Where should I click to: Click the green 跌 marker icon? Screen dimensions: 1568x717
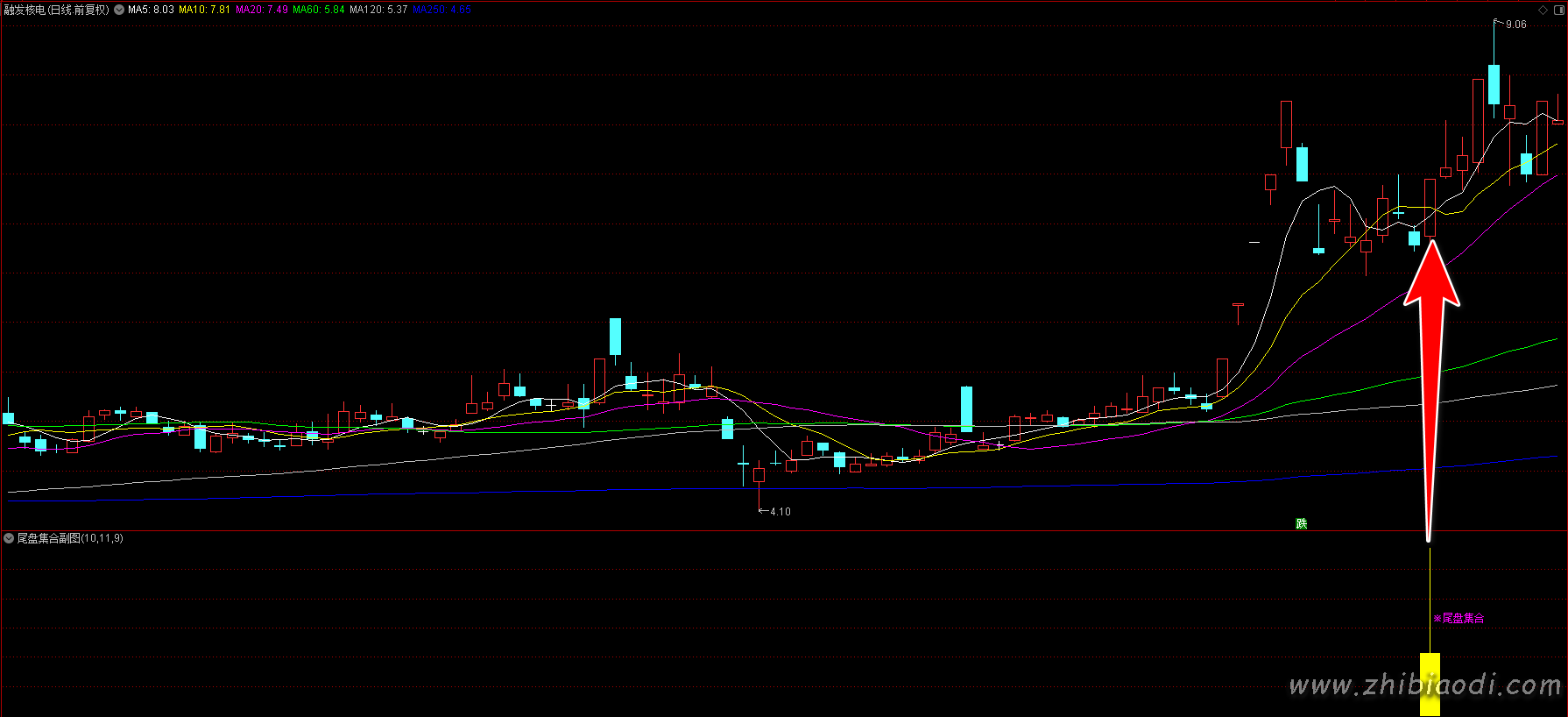tap(1301, 523)
